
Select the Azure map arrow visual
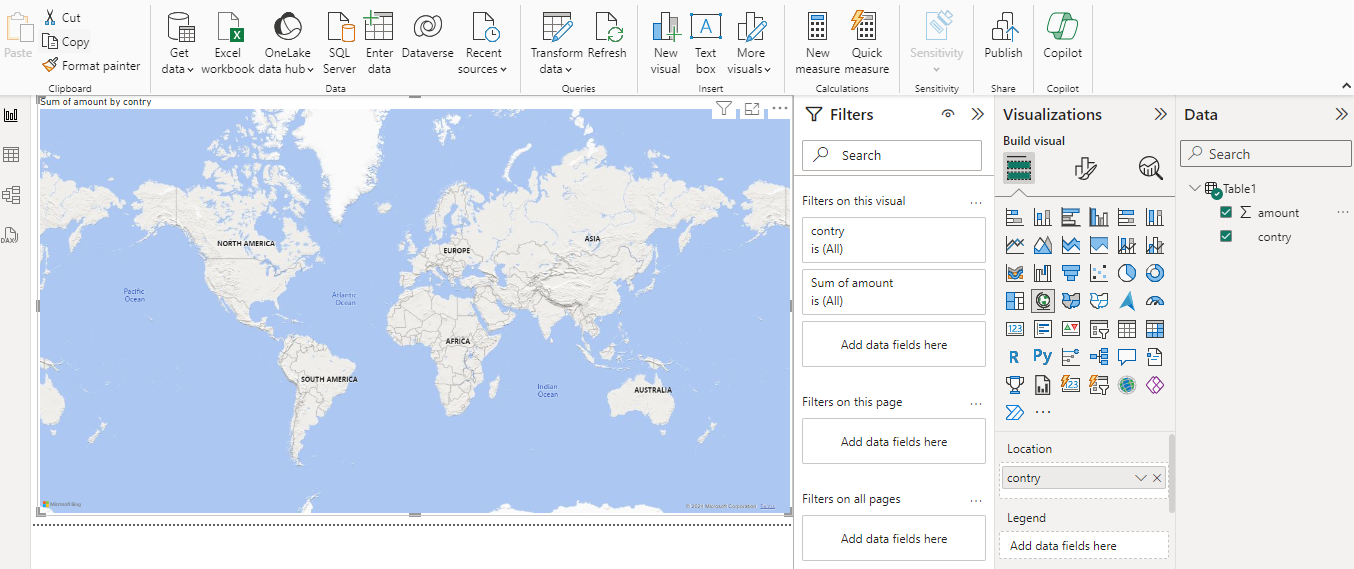click(x=1127, y=301)
